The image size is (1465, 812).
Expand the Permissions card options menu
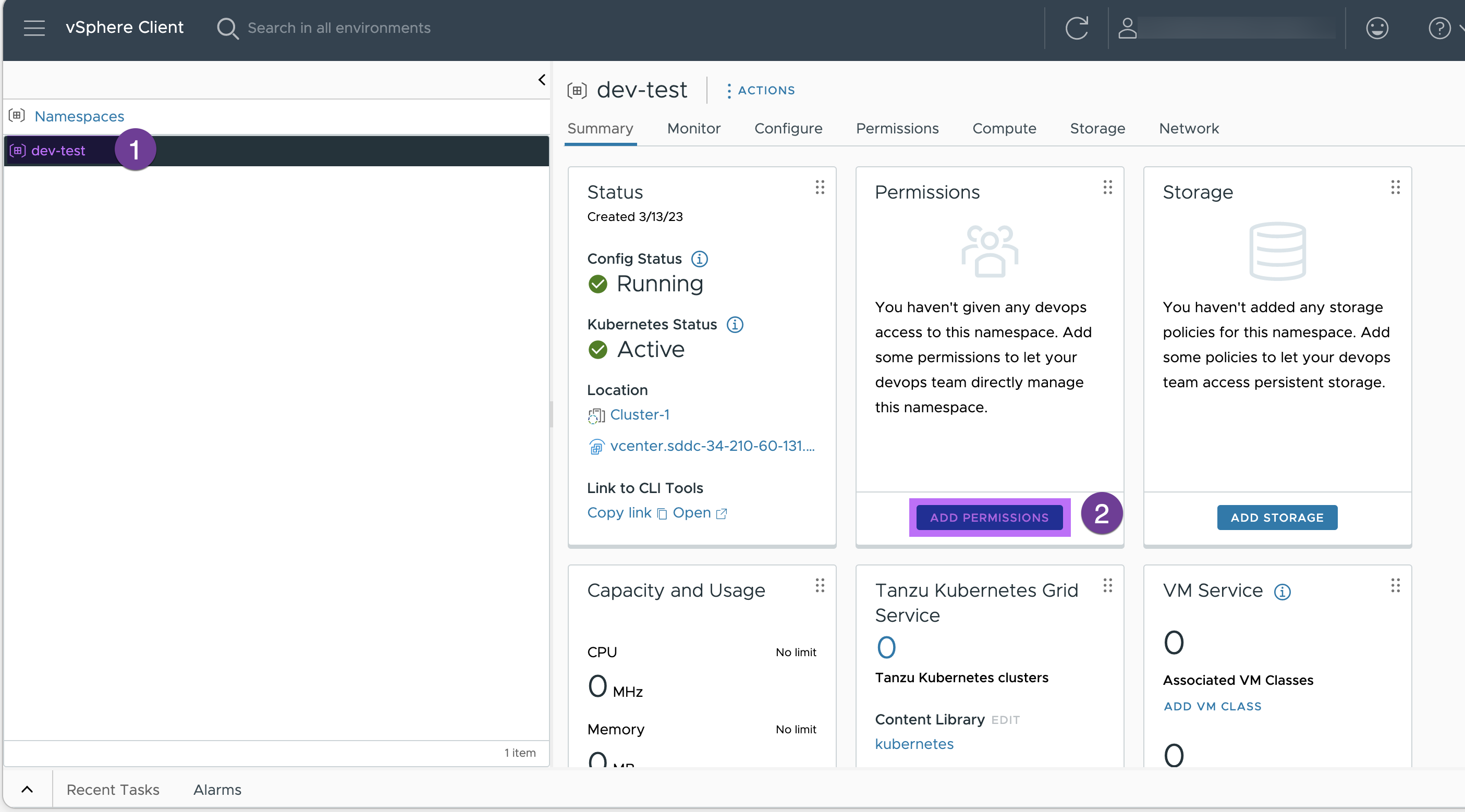point(1107,187)
